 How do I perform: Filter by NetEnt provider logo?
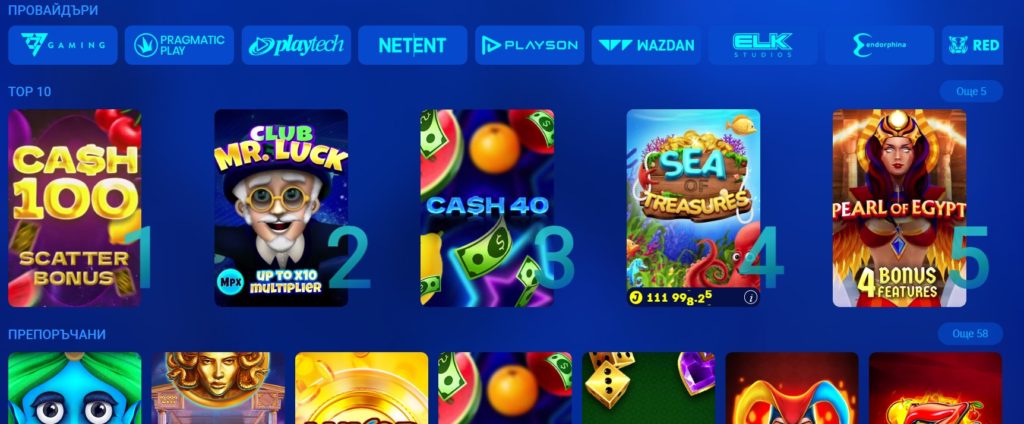click(413, 45)
